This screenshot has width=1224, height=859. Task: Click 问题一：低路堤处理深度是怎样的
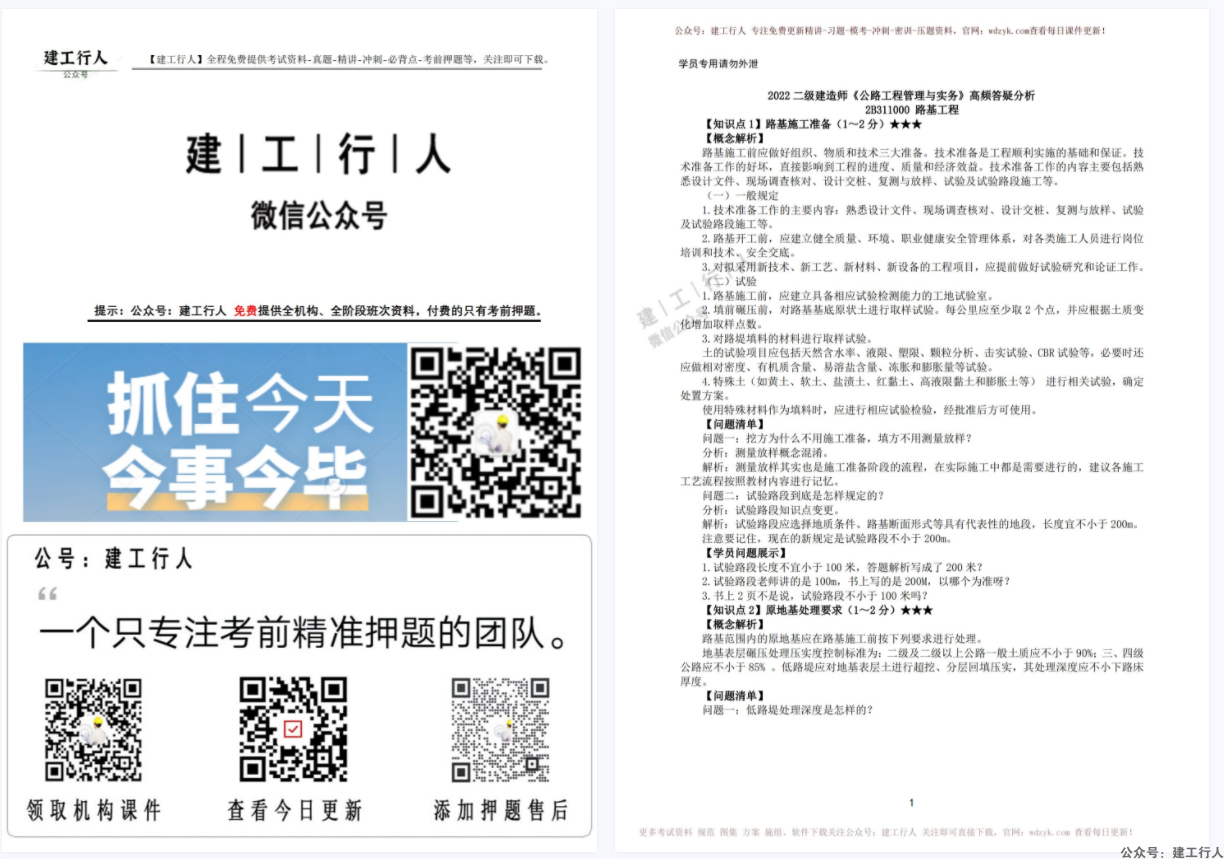click(788, 710)
